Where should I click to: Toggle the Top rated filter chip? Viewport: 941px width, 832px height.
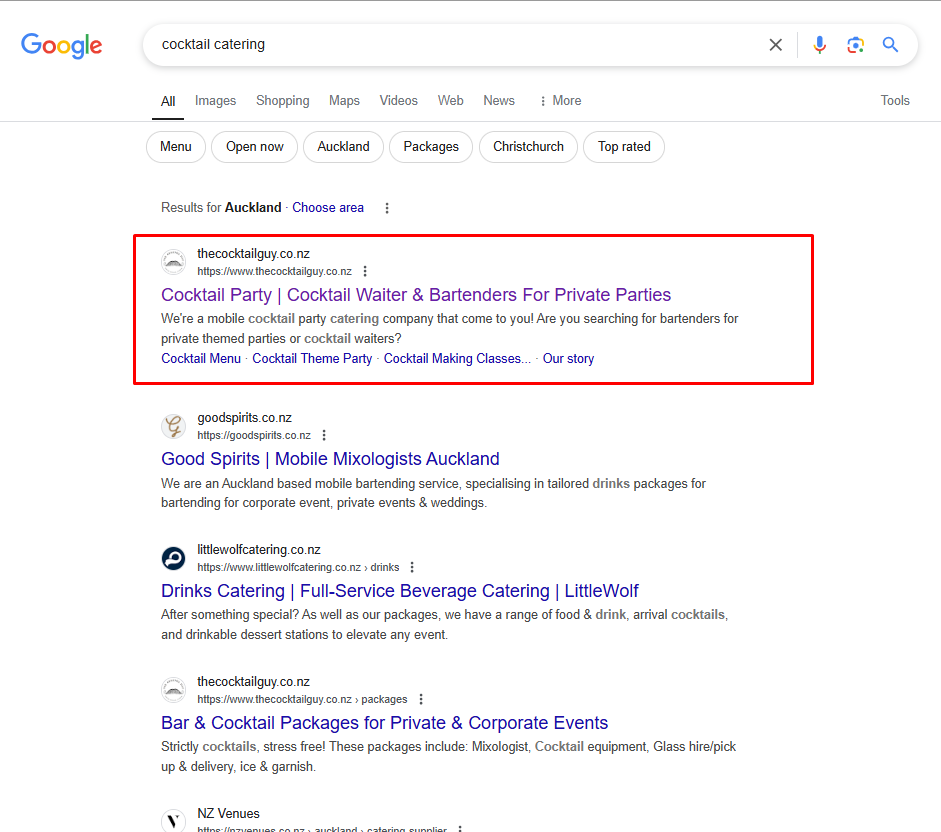pos(624,146)
